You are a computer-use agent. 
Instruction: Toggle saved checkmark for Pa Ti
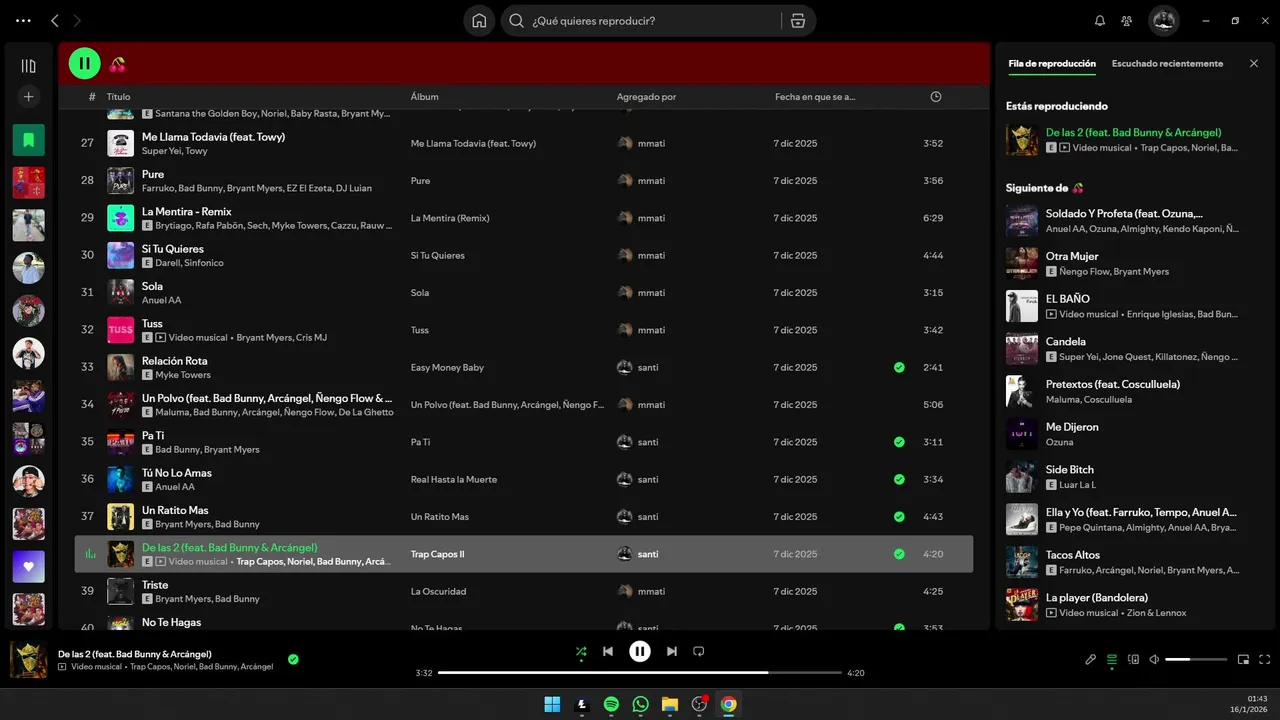pyautogui.click(x=899, y=442)
